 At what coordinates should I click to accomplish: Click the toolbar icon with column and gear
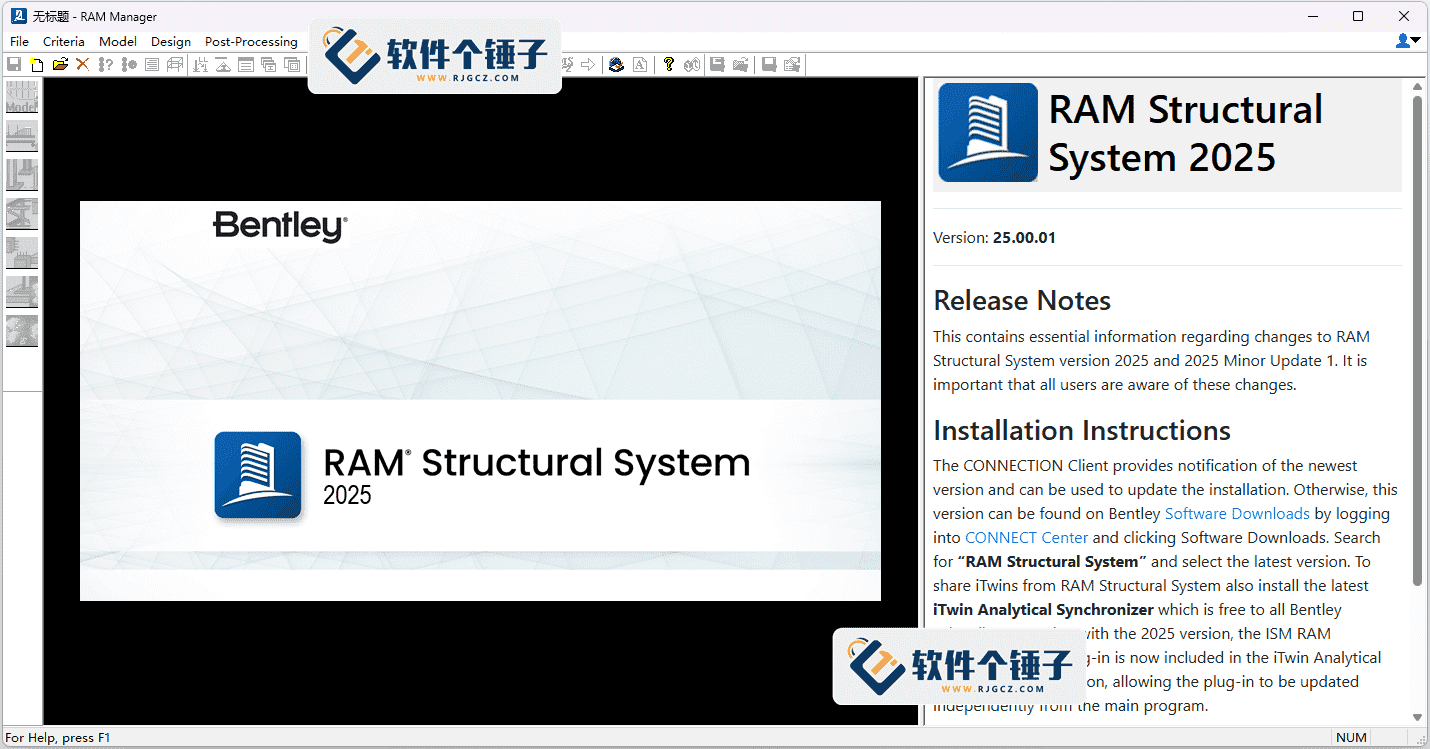[x=129, y=64]
